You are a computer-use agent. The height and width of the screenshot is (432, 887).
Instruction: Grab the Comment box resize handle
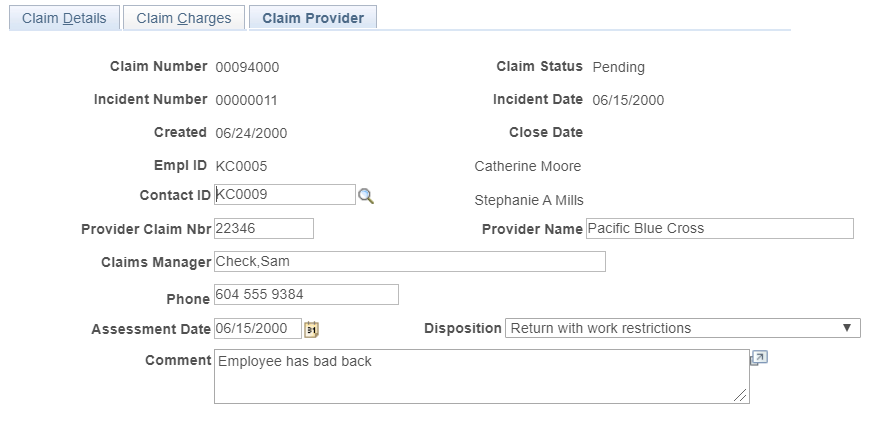(x=741, y=396)
